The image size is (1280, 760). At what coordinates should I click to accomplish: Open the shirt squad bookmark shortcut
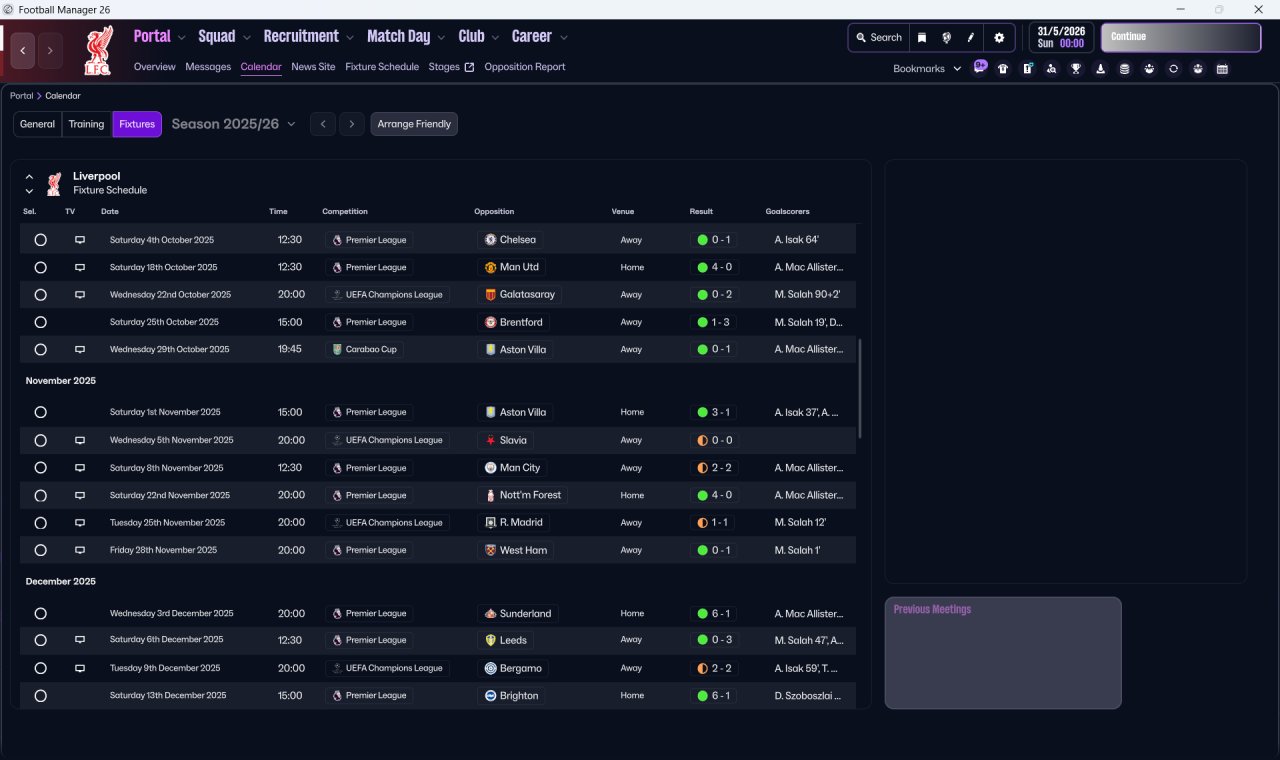tap(1003, 69)
